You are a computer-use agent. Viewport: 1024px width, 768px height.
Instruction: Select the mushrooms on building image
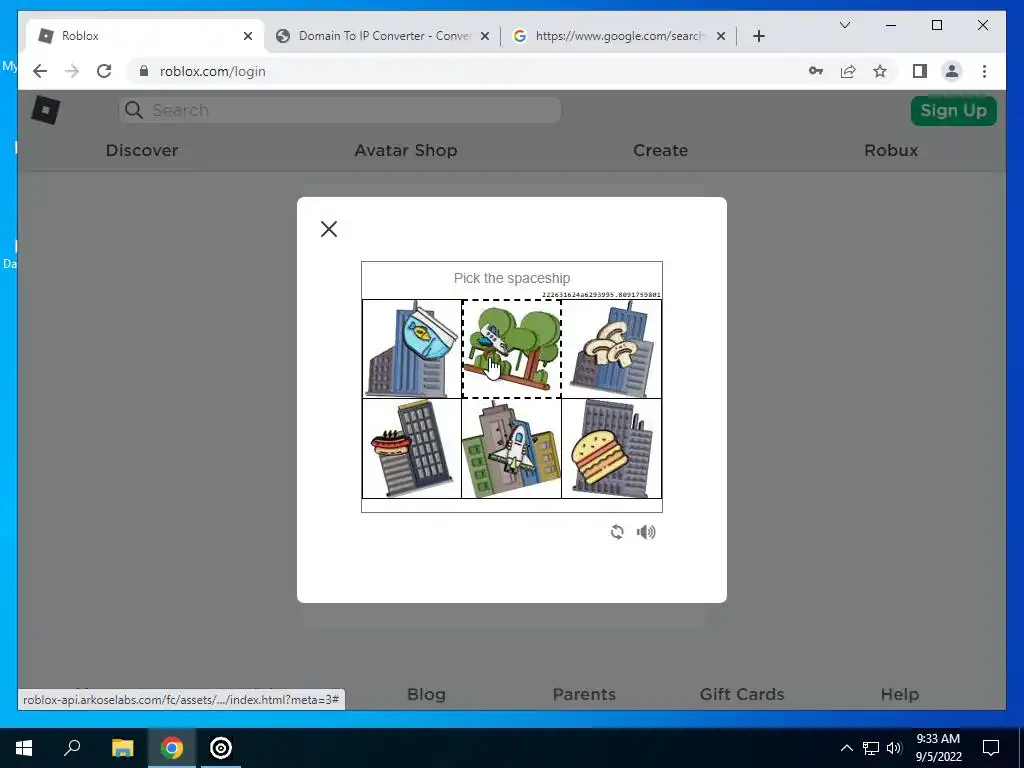[611, 349]
